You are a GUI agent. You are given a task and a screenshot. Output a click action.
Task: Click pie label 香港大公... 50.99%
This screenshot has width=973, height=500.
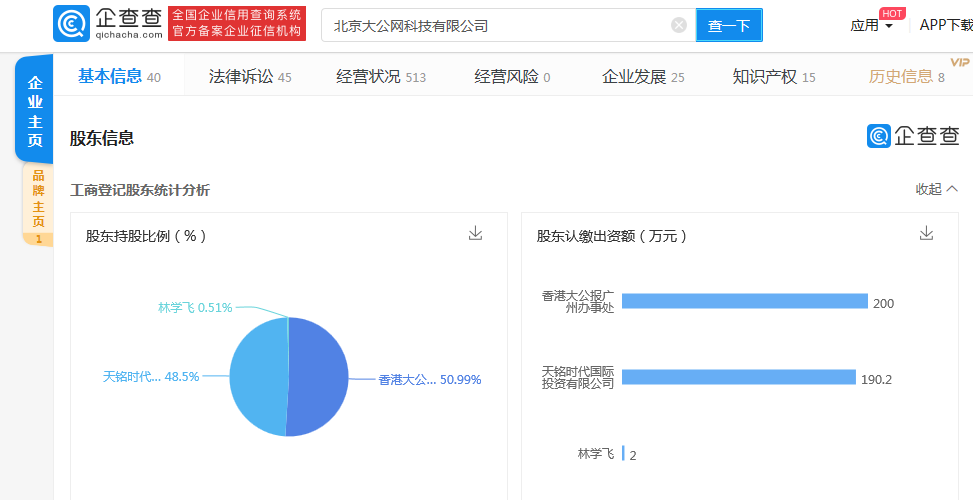click(x=430, y=380)
